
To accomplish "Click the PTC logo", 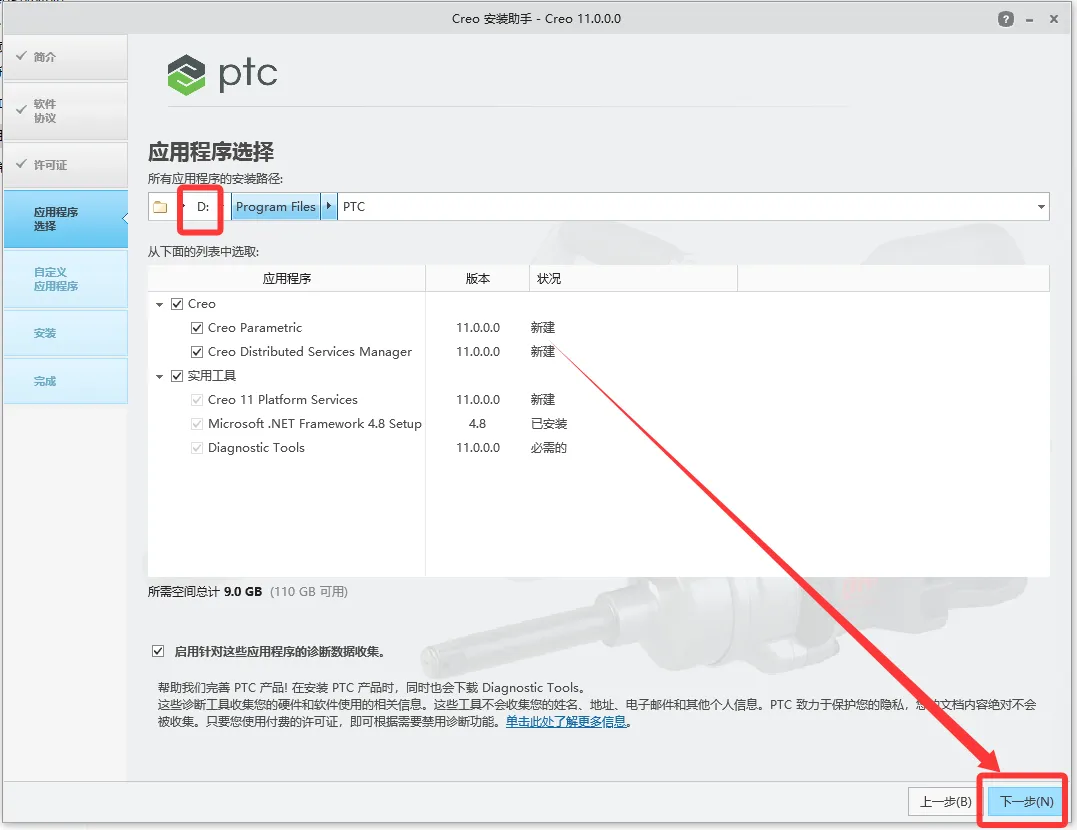I will coord(223,75).
